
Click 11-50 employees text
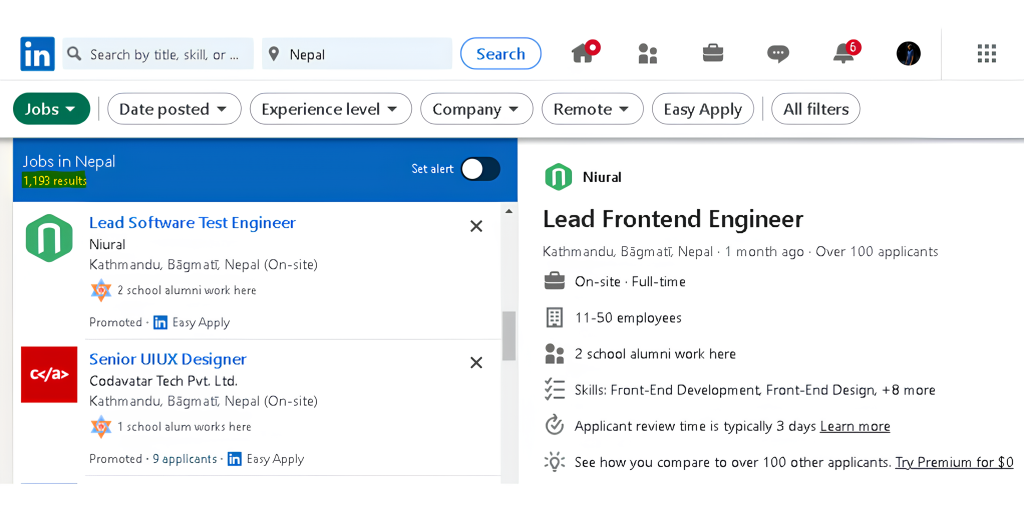click(x=628, y=318)
